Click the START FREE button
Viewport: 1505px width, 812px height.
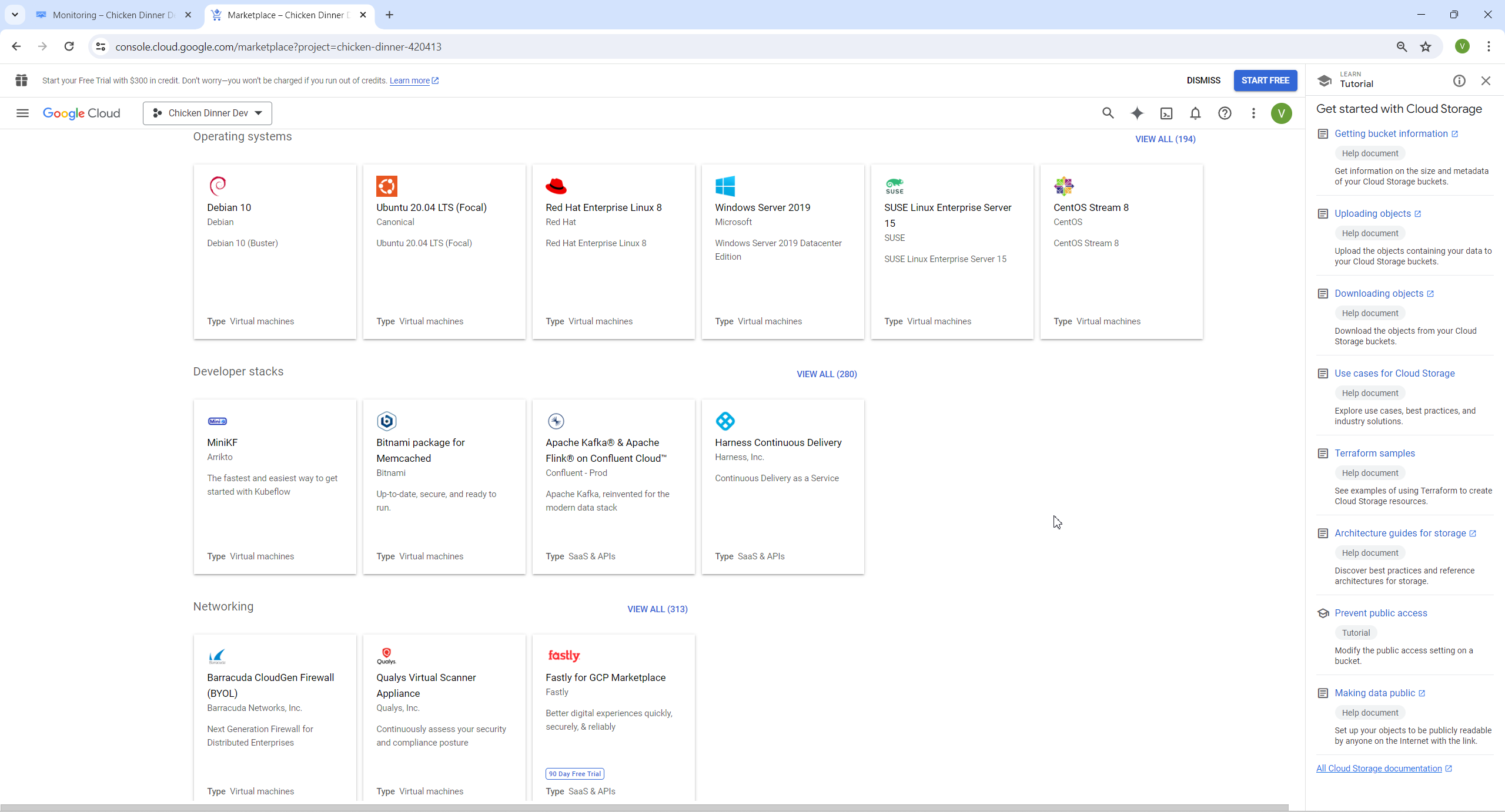click(x=1265, y=80)
